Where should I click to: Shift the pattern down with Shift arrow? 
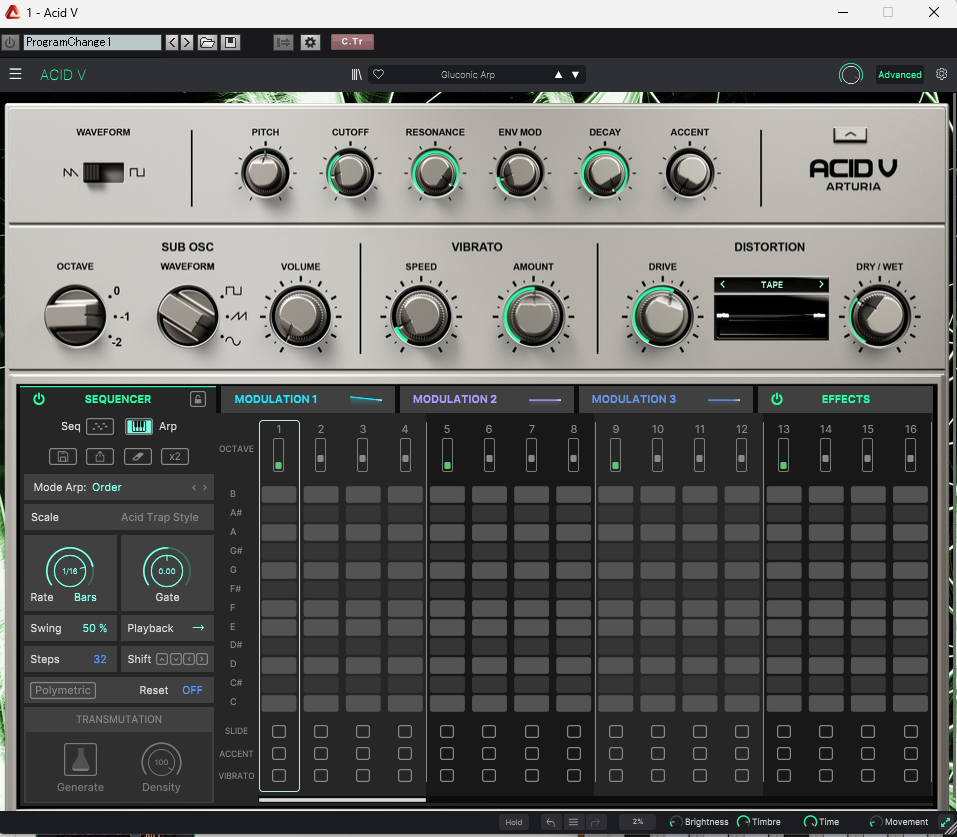click(176, 659)
